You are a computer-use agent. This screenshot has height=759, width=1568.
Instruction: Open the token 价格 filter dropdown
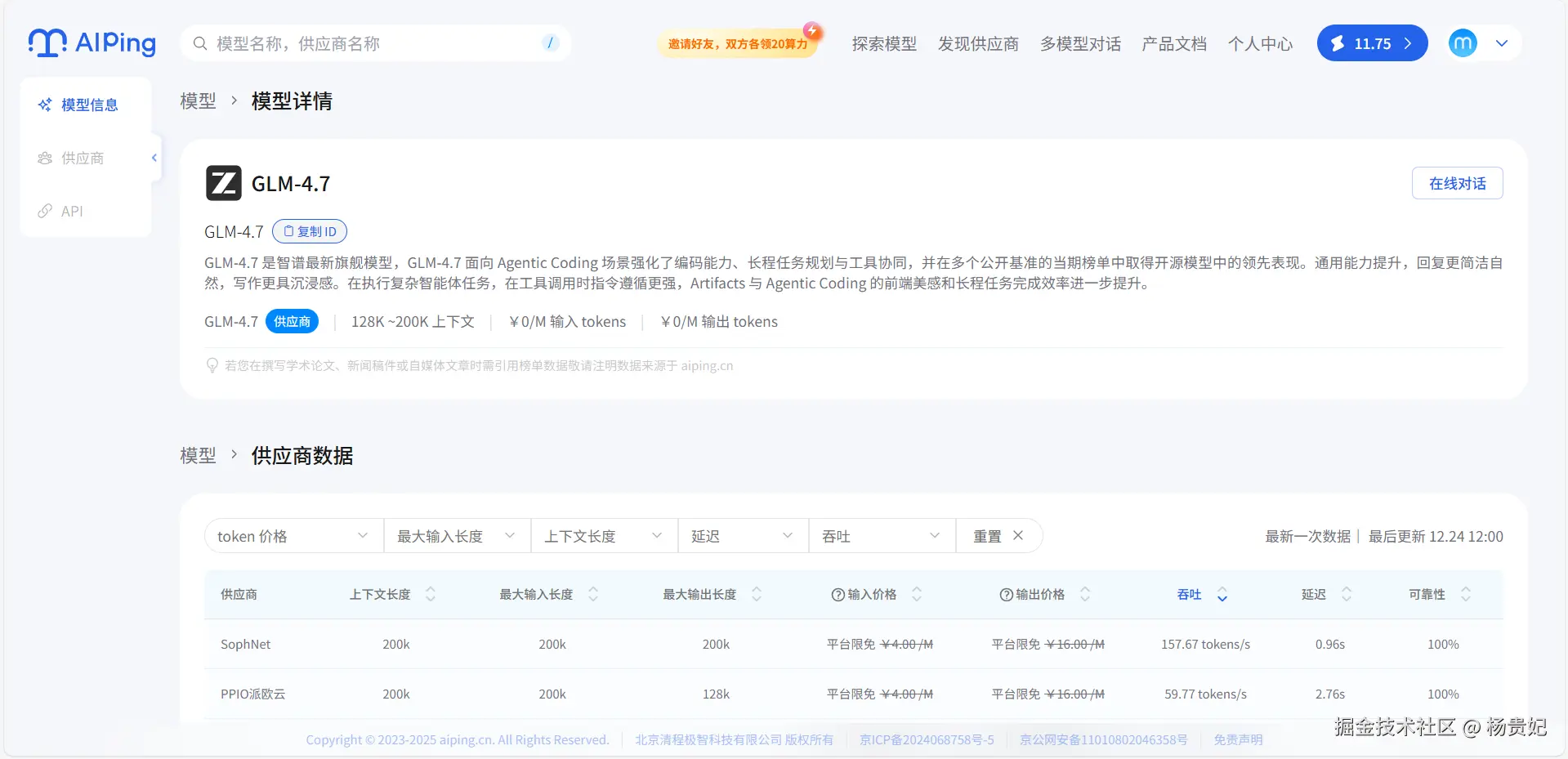tap(294, 536)
